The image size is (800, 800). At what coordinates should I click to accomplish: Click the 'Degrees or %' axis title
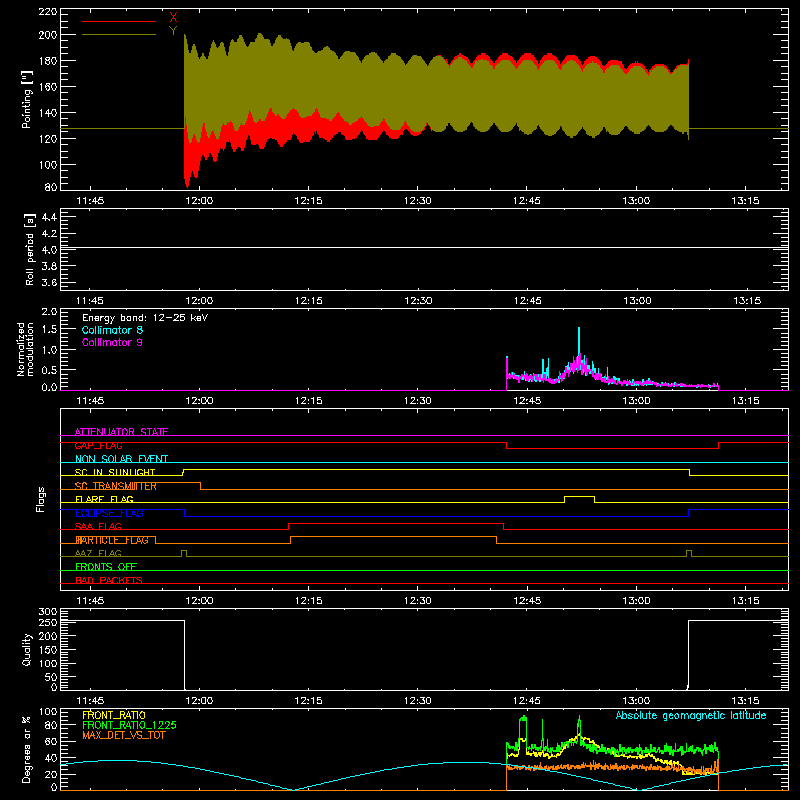point(27,749)
